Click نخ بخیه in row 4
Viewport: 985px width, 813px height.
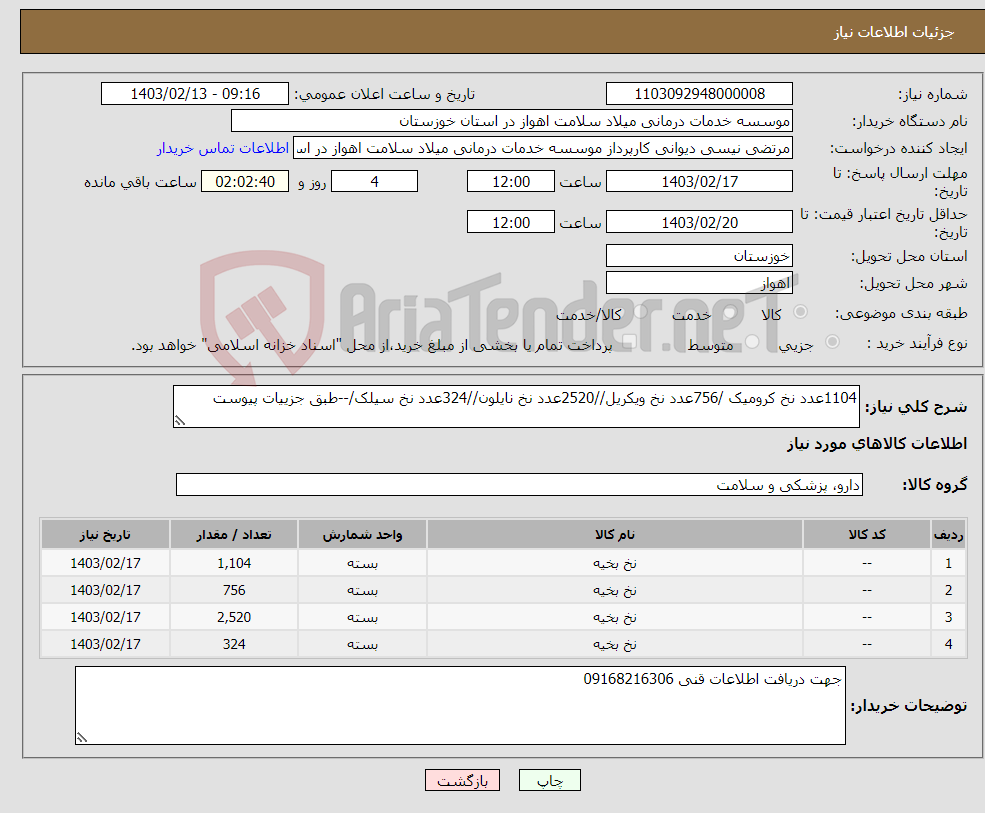tap(615, 644)
